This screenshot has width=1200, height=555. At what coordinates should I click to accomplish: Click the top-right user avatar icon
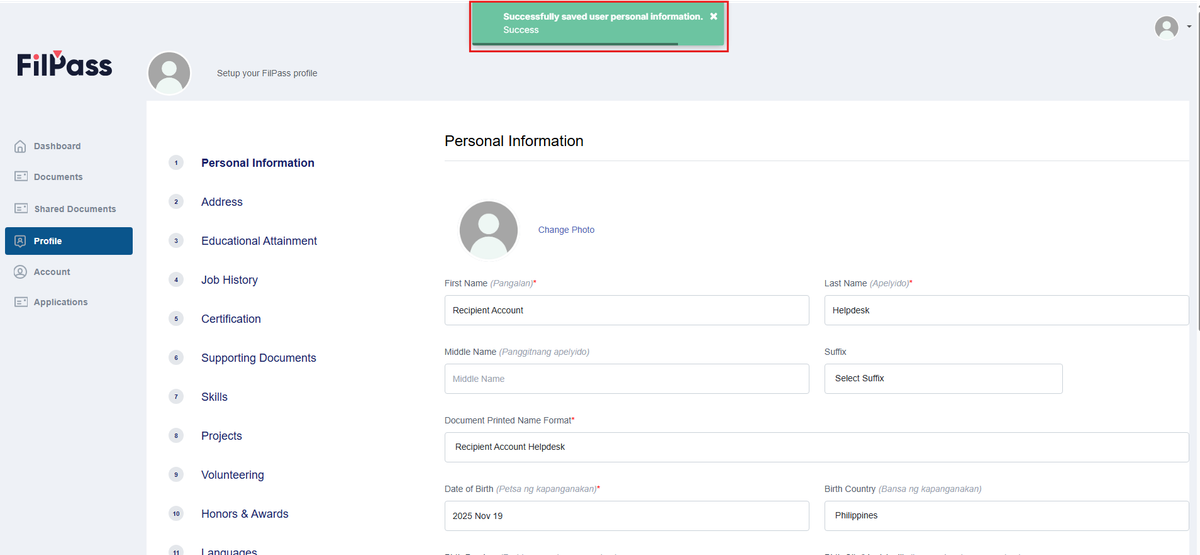1166,28
